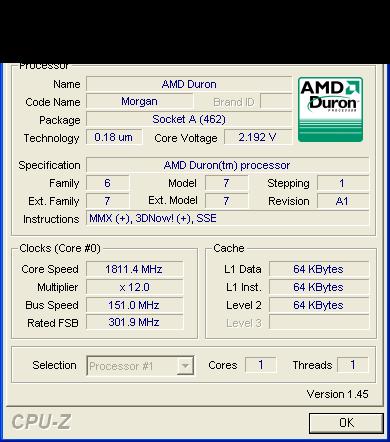This screenshot has height=442, width=390.
Task: Click the Bus Speed value 151.0 MHz
Action: pyautogui.click(x=134, y=305)
